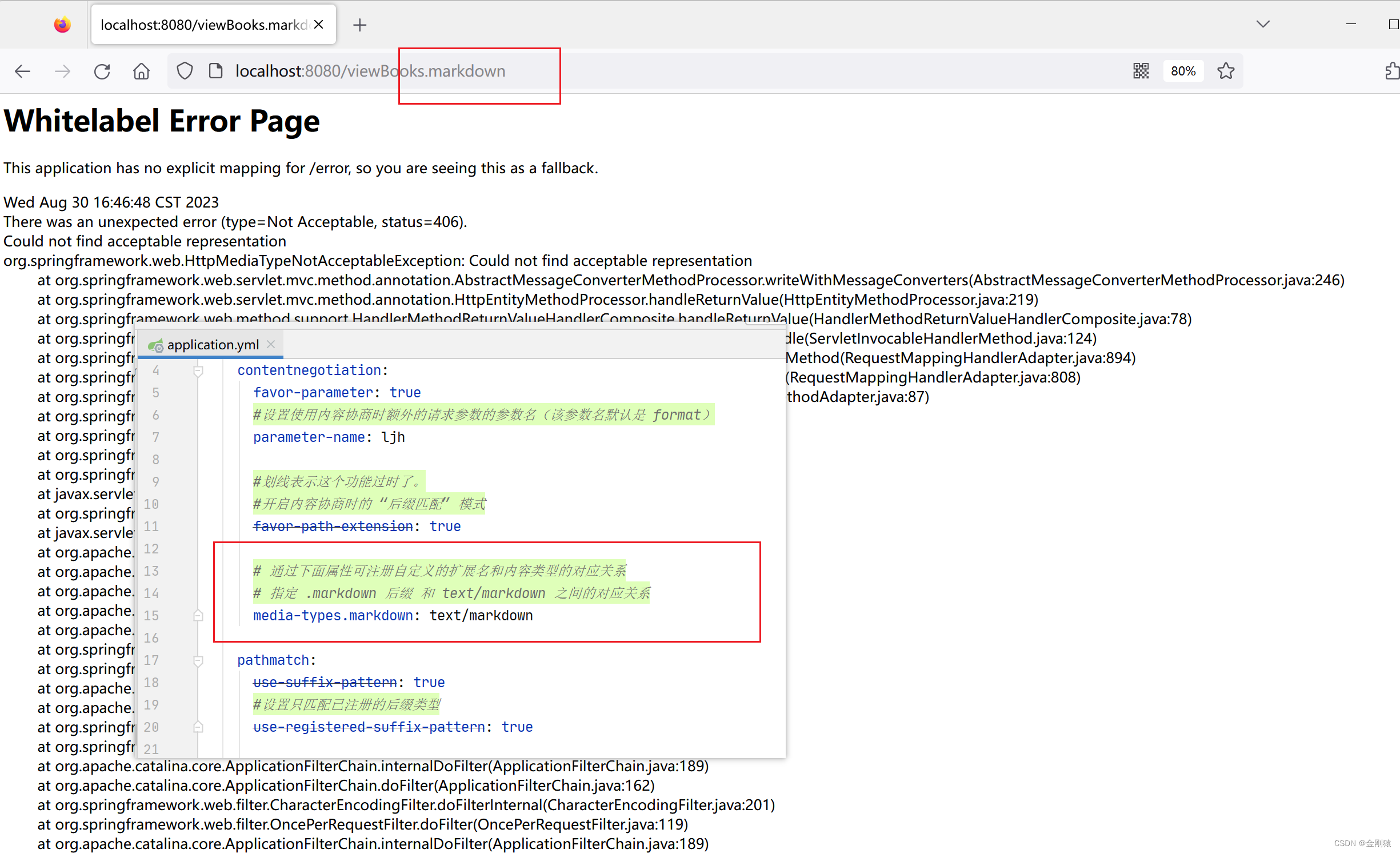This screenshot has width=1400, height=853.
Task: Select the localhost:8080/viewBooks.markdown tab
Action: tap(214, 25)
